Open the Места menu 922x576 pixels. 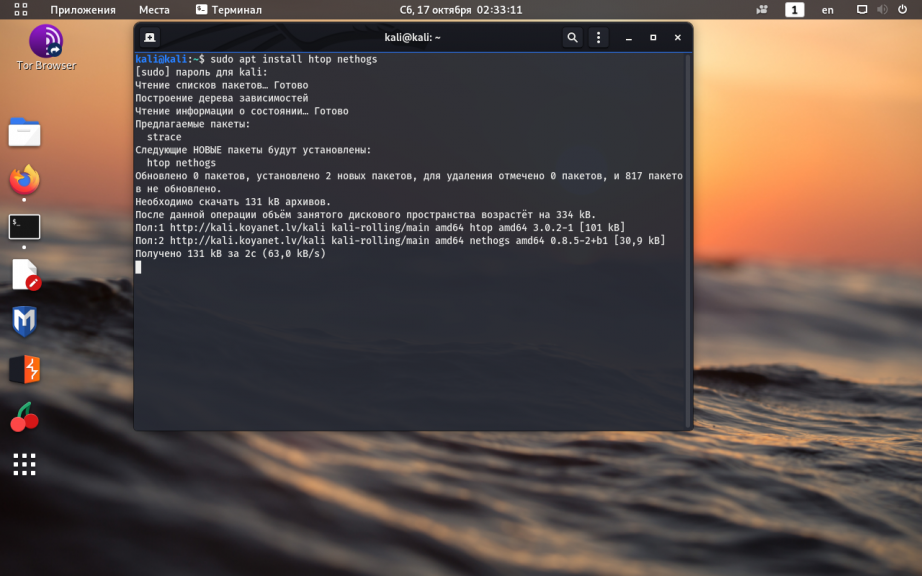pos(154,10)
